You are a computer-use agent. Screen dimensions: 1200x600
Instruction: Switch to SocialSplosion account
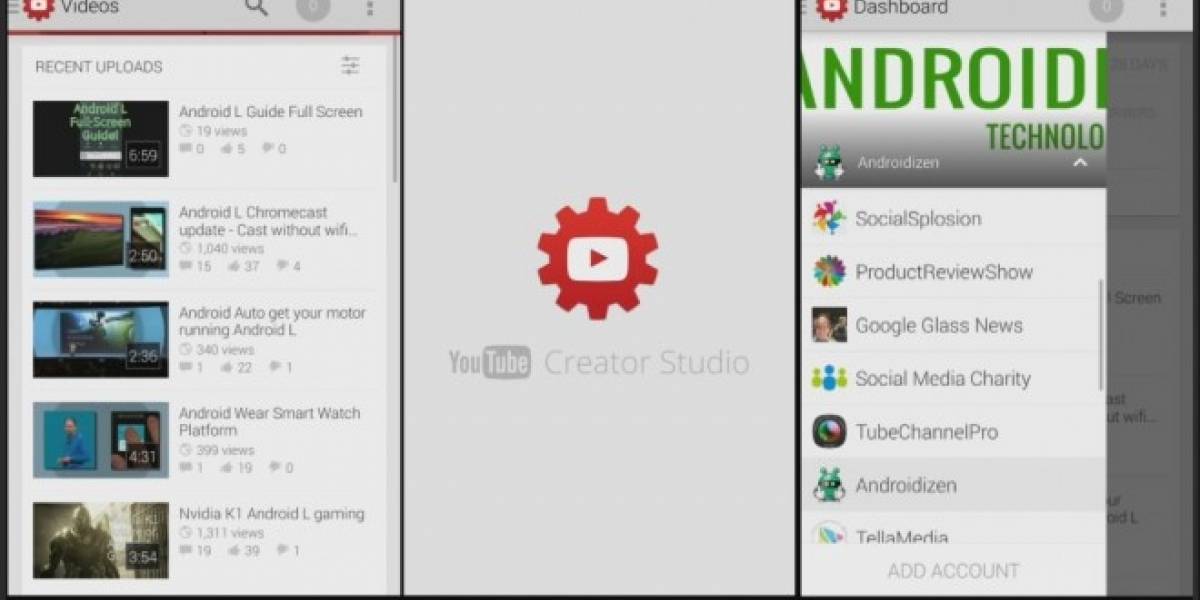tap(952, 218)
